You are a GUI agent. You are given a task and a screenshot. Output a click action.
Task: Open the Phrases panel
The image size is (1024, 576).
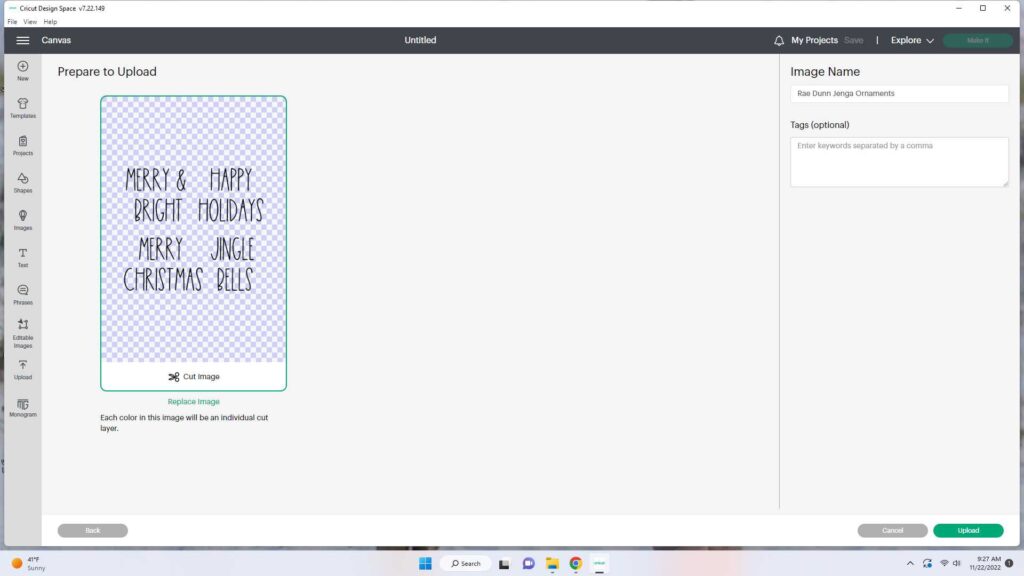(23, 295)
